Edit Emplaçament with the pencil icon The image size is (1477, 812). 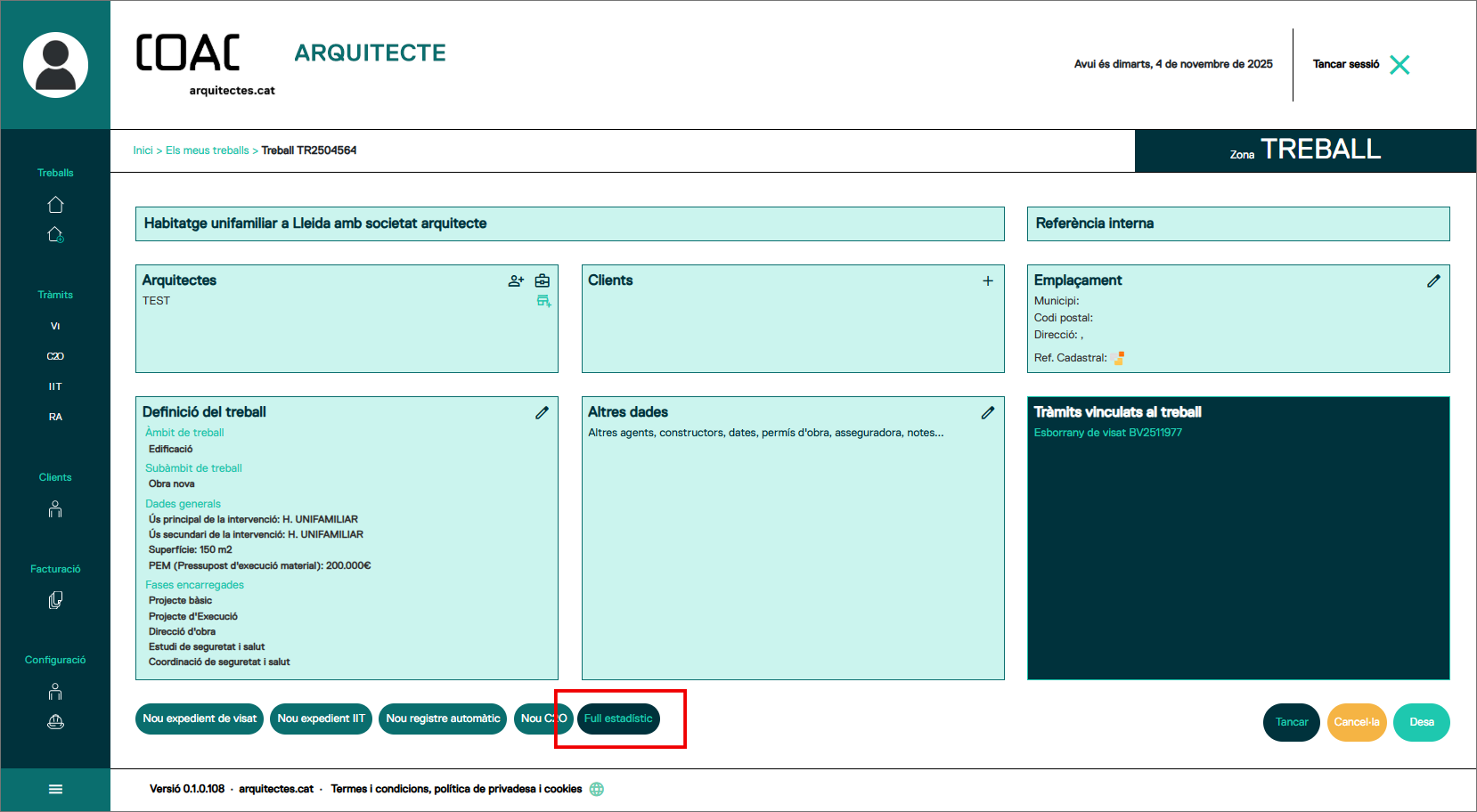coord(1432,281)
